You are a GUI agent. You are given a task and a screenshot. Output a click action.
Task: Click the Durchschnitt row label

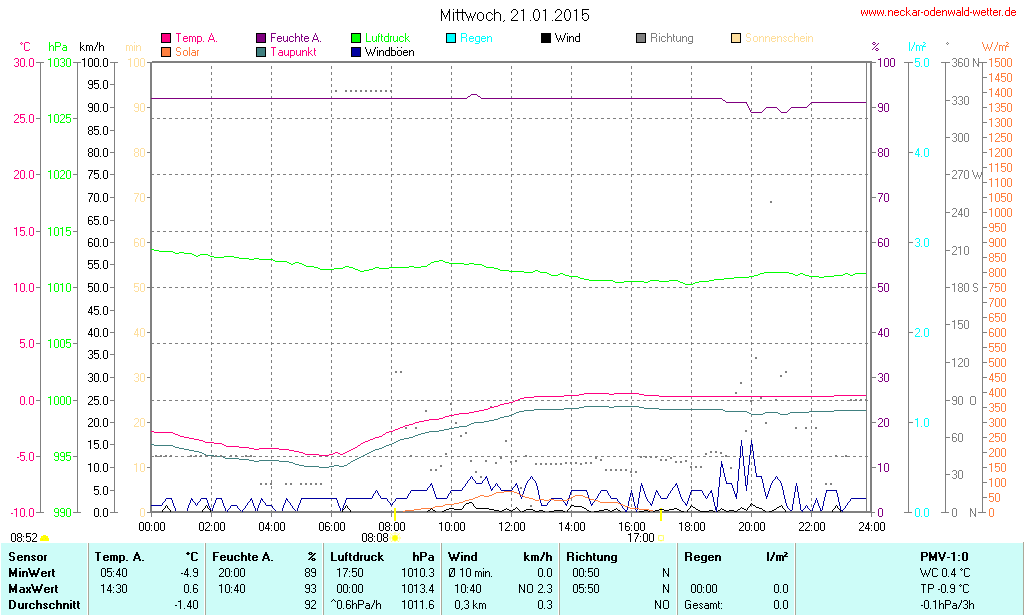click(42, 604)
